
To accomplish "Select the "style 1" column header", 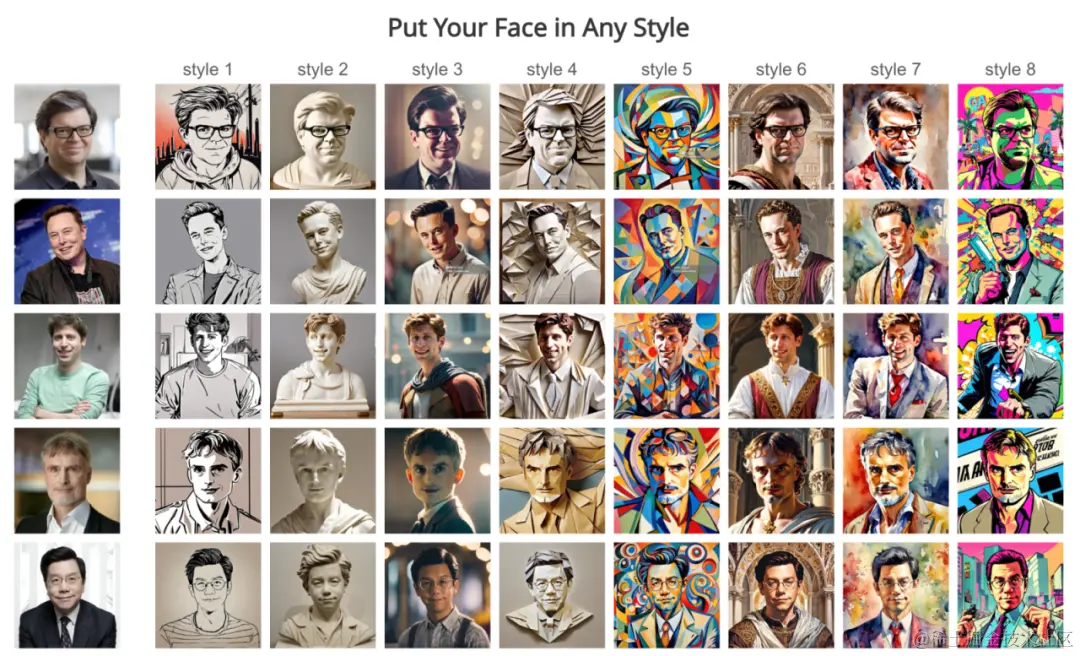I will [207, 70].
